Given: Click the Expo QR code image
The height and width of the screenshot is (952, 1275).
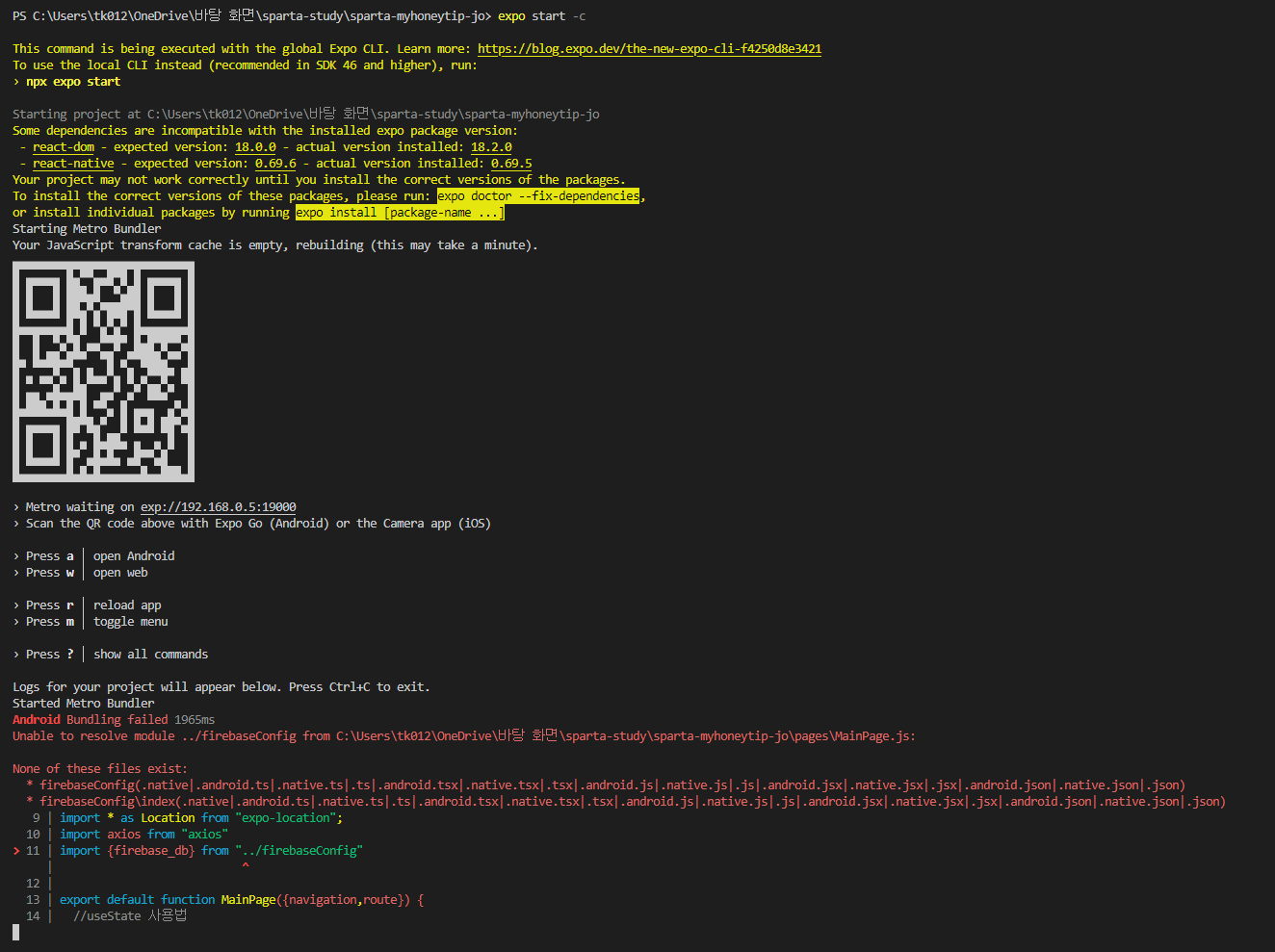Looking at the screenshot, I should pyautogui.click(x=103, y=372).
